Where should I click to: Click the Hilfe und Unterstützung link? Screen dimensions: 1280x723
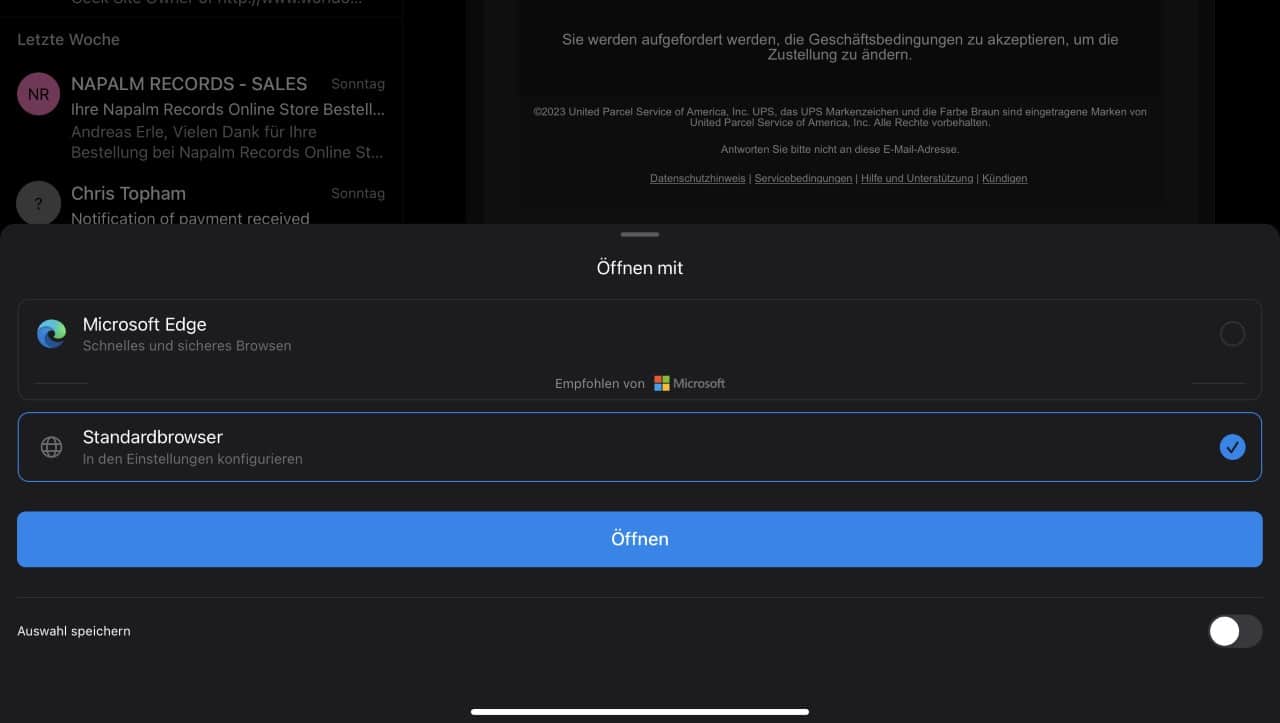pos(916,179)
